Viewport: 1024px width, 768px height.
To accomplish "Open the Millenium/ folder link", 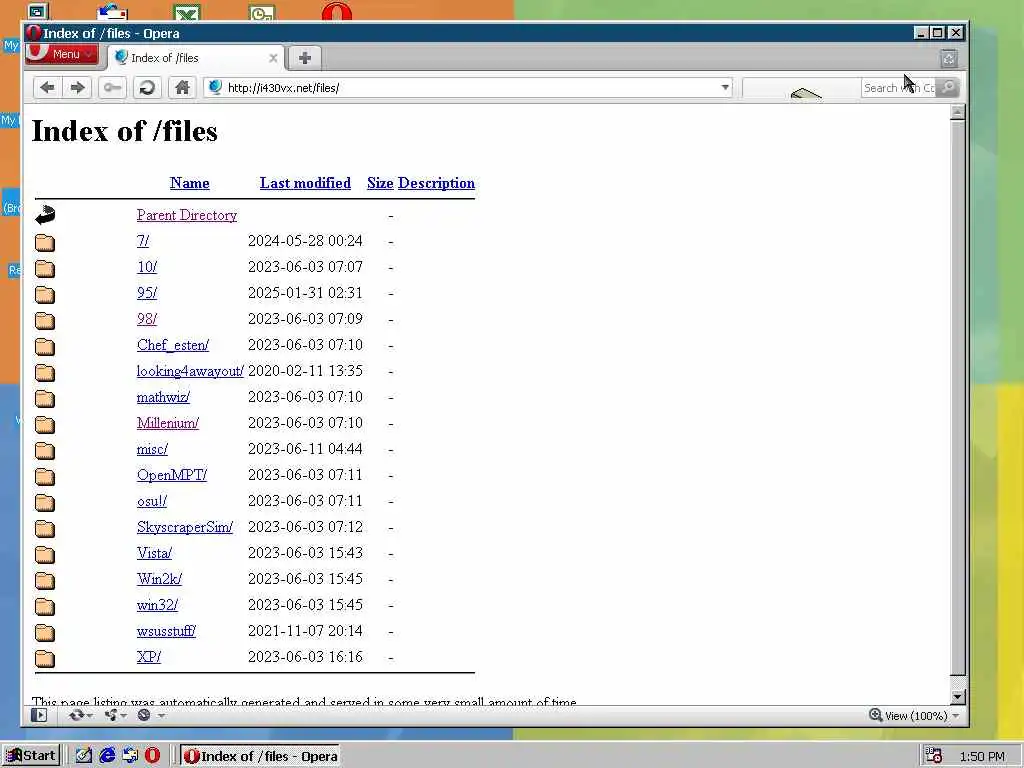I will pos(168,423).
